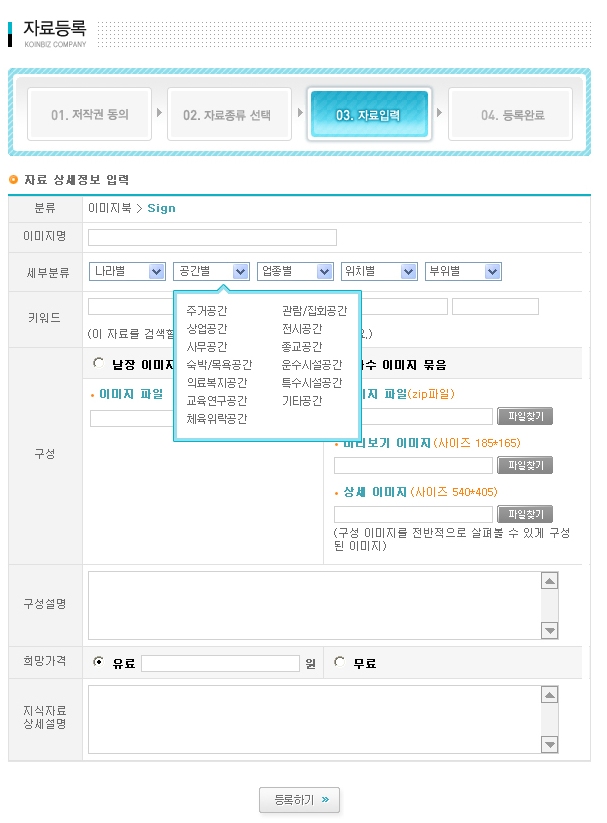Select the 유료 radio button
607x823 pixels.
pyautogui.click(x=98, y=661)
